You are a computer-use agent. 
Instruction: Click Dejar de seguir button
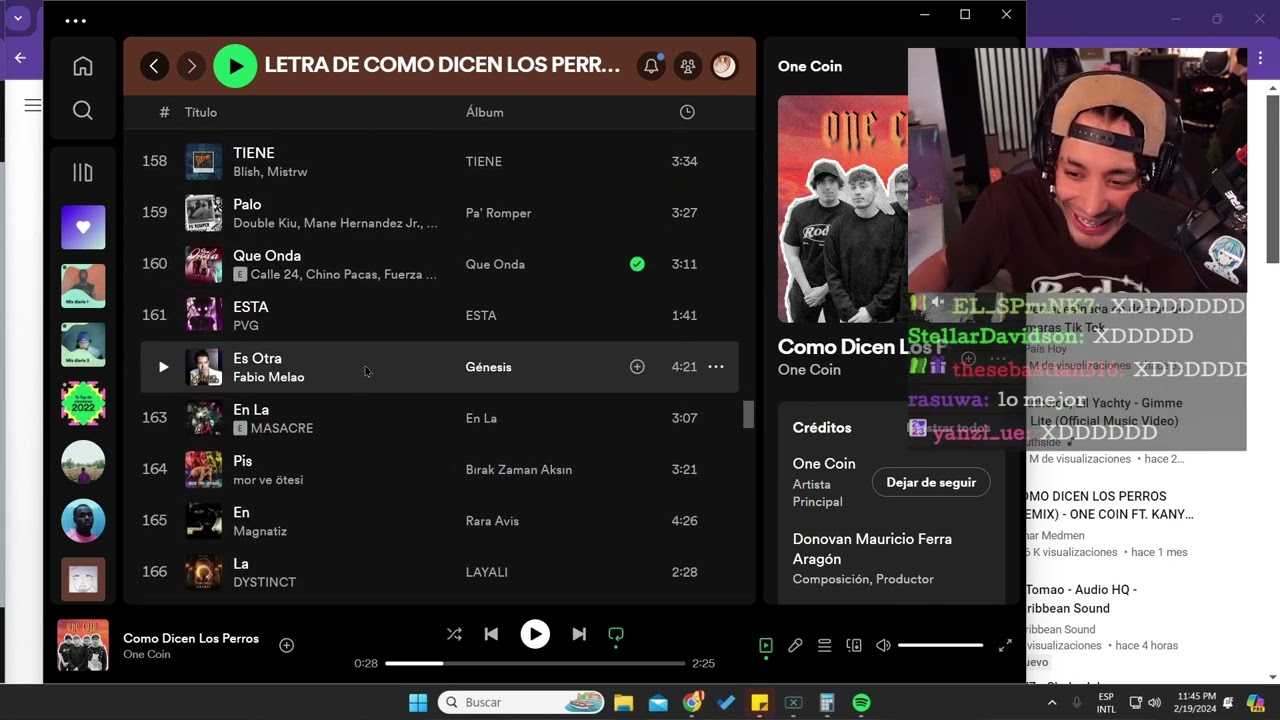931,482
